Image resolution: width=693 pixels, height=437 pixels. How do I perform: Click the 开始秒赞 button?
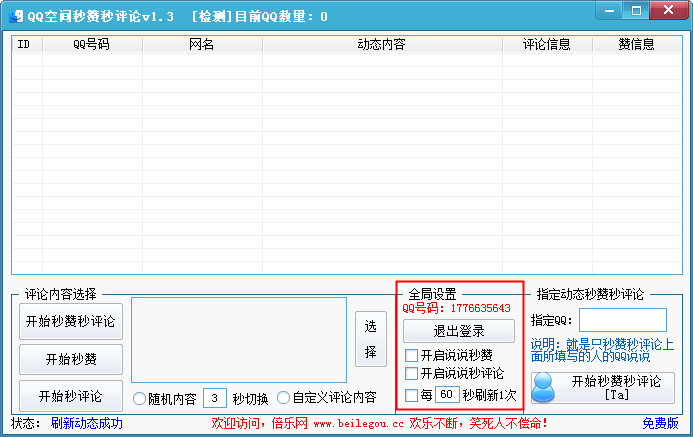click(71, 359)
